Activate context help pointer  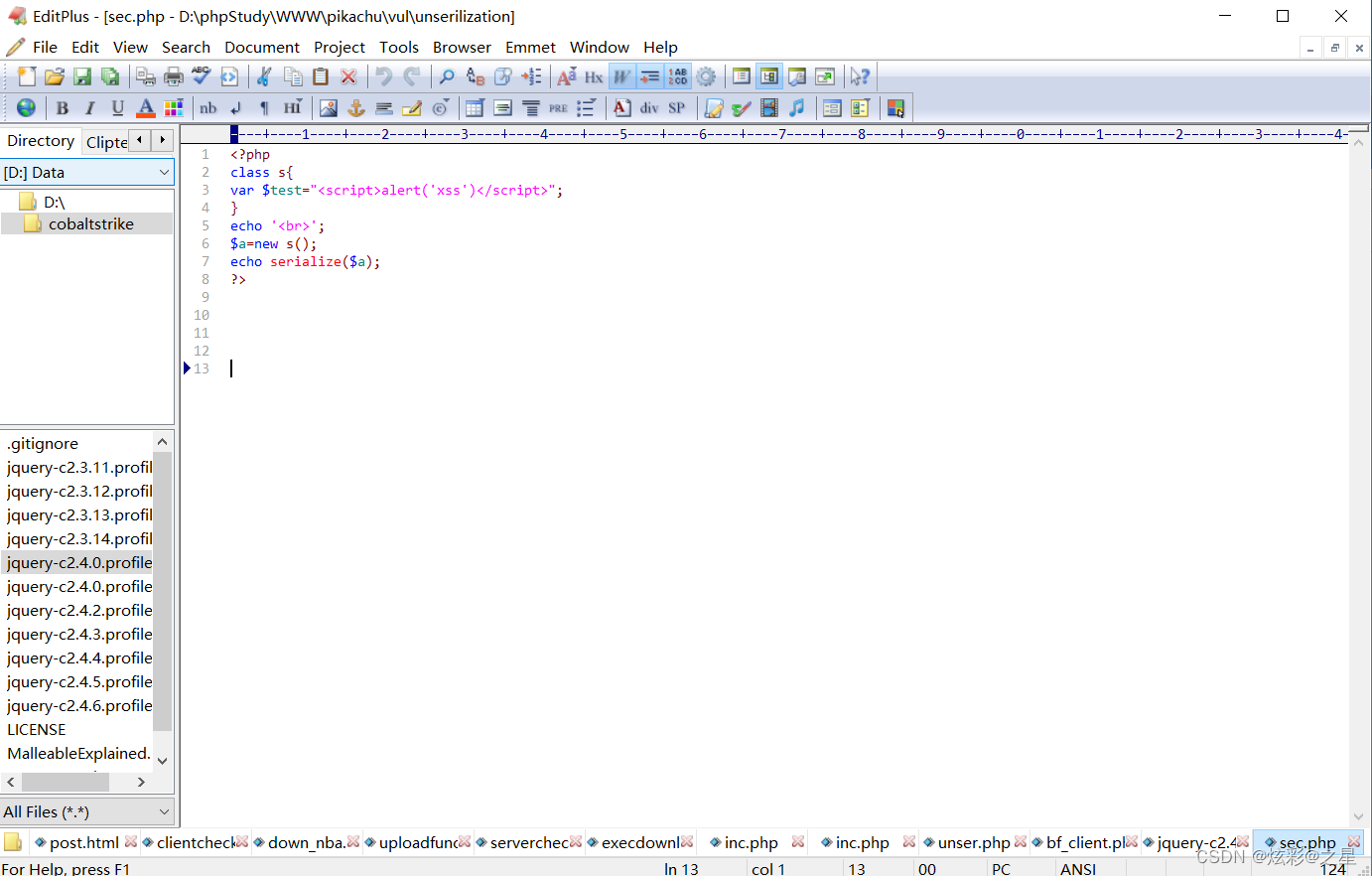coord(861,76)
